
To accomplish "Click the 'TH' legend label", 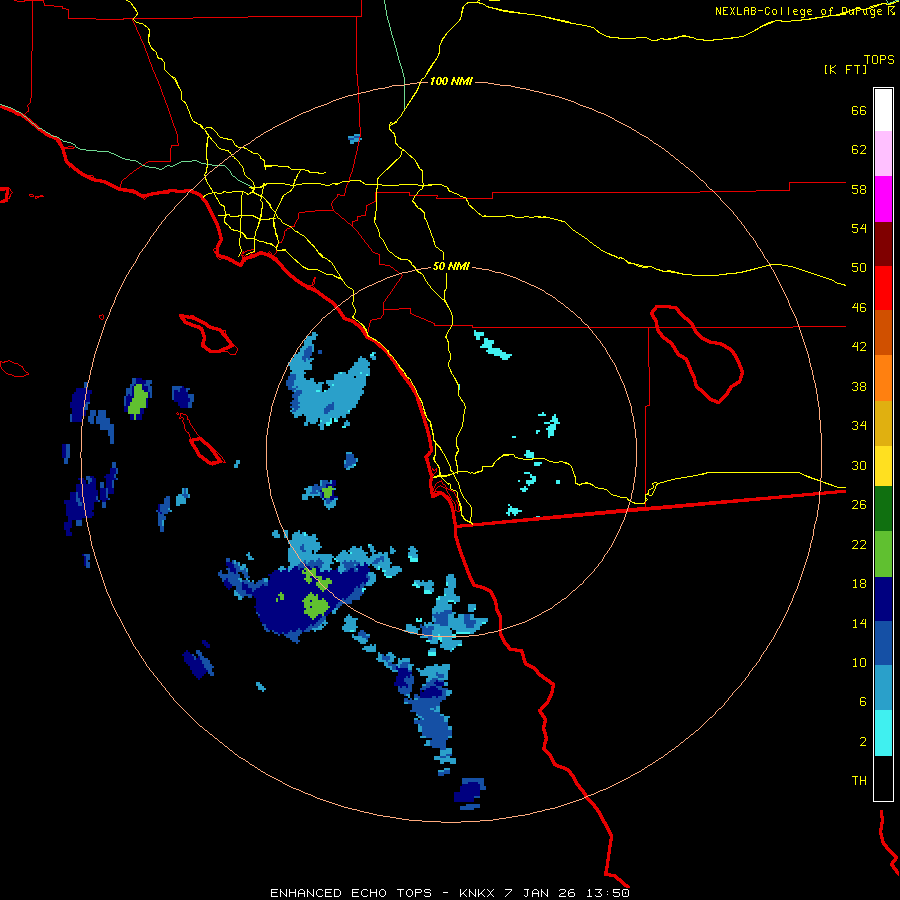I will (x=859, y=781).
